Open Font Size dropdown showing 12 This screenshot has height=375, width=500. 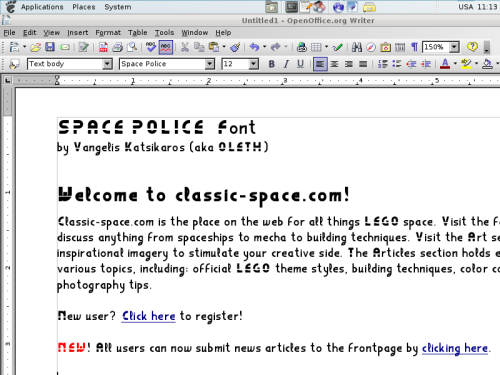coord(254,64)
